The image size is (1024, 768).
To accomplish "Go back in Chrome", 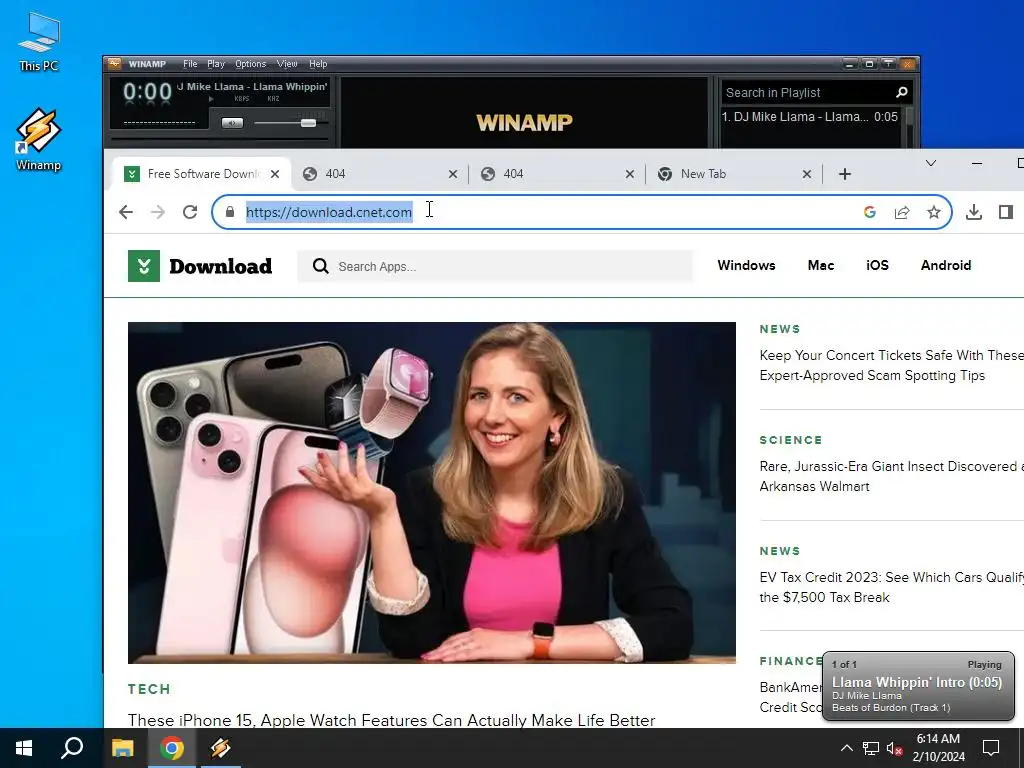I will pos(126,212).
